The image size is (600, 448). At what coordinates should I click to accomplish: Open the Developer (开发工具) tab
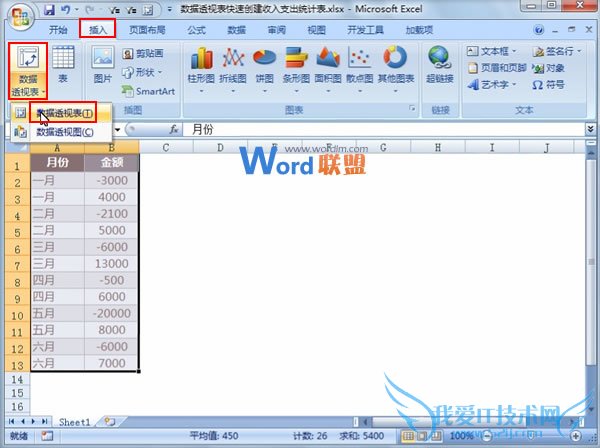pyautogui.click(x=365, y=30)
